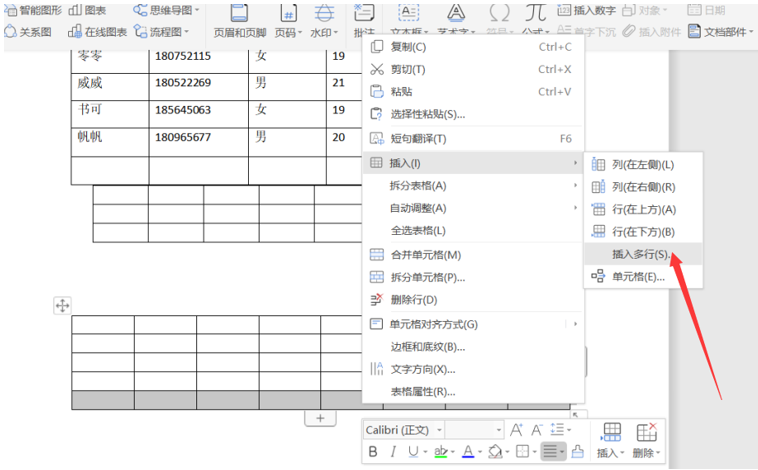Click table cell containing 帆帆
The height and width of the screenshot is (470, 758).
(x=110, y=141)
